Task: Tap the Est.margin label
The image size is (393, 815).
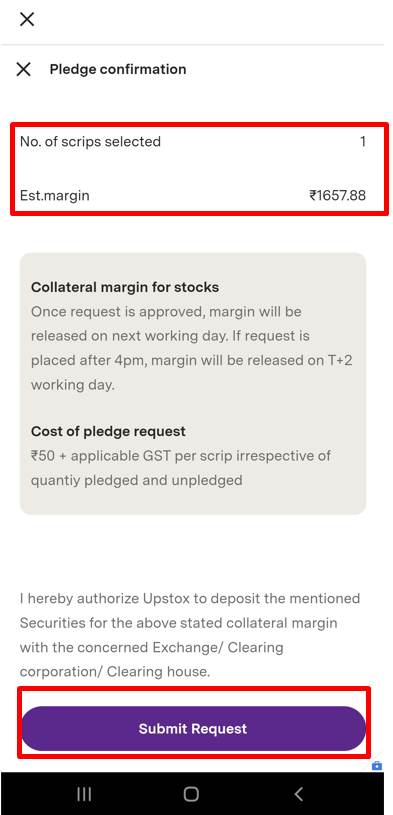Action: tap(55, 195)
